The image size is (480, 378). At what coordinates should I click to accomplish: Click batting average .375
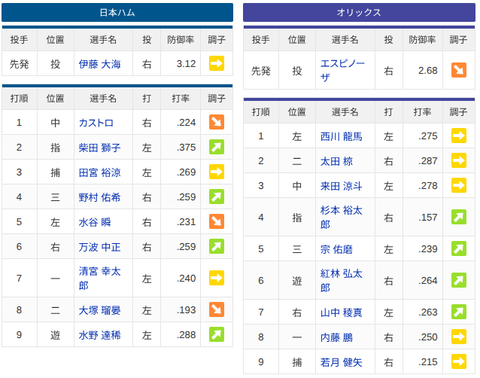pos(186,147)
